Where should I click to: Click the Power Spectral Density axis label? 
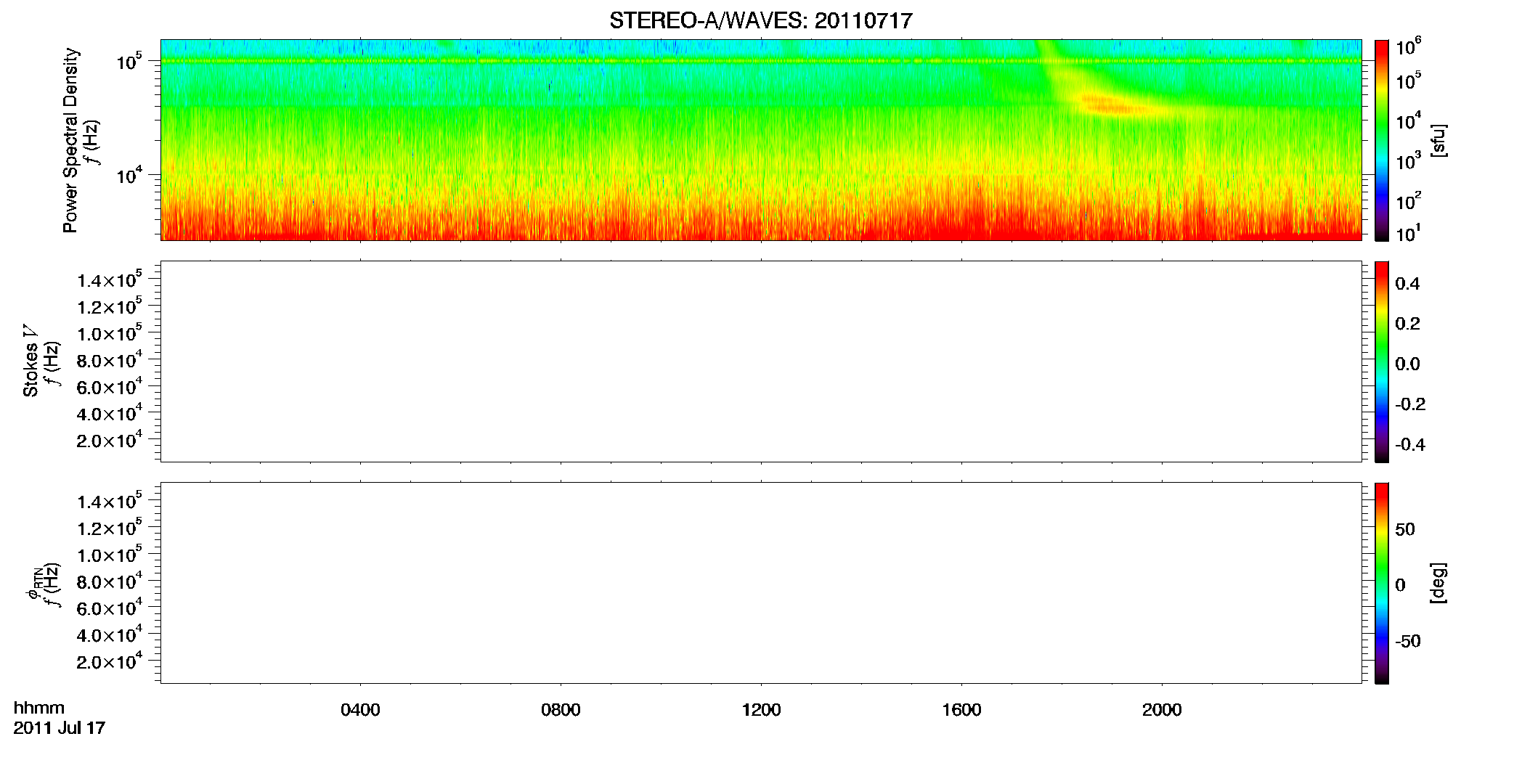tap(70, 140)
